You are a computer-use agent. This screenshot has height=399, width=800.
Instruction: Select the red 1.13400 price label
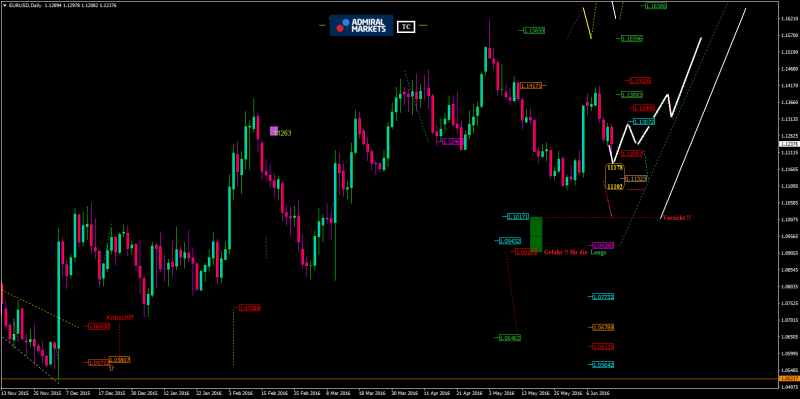pyautogui.click(x=644, y=108)
